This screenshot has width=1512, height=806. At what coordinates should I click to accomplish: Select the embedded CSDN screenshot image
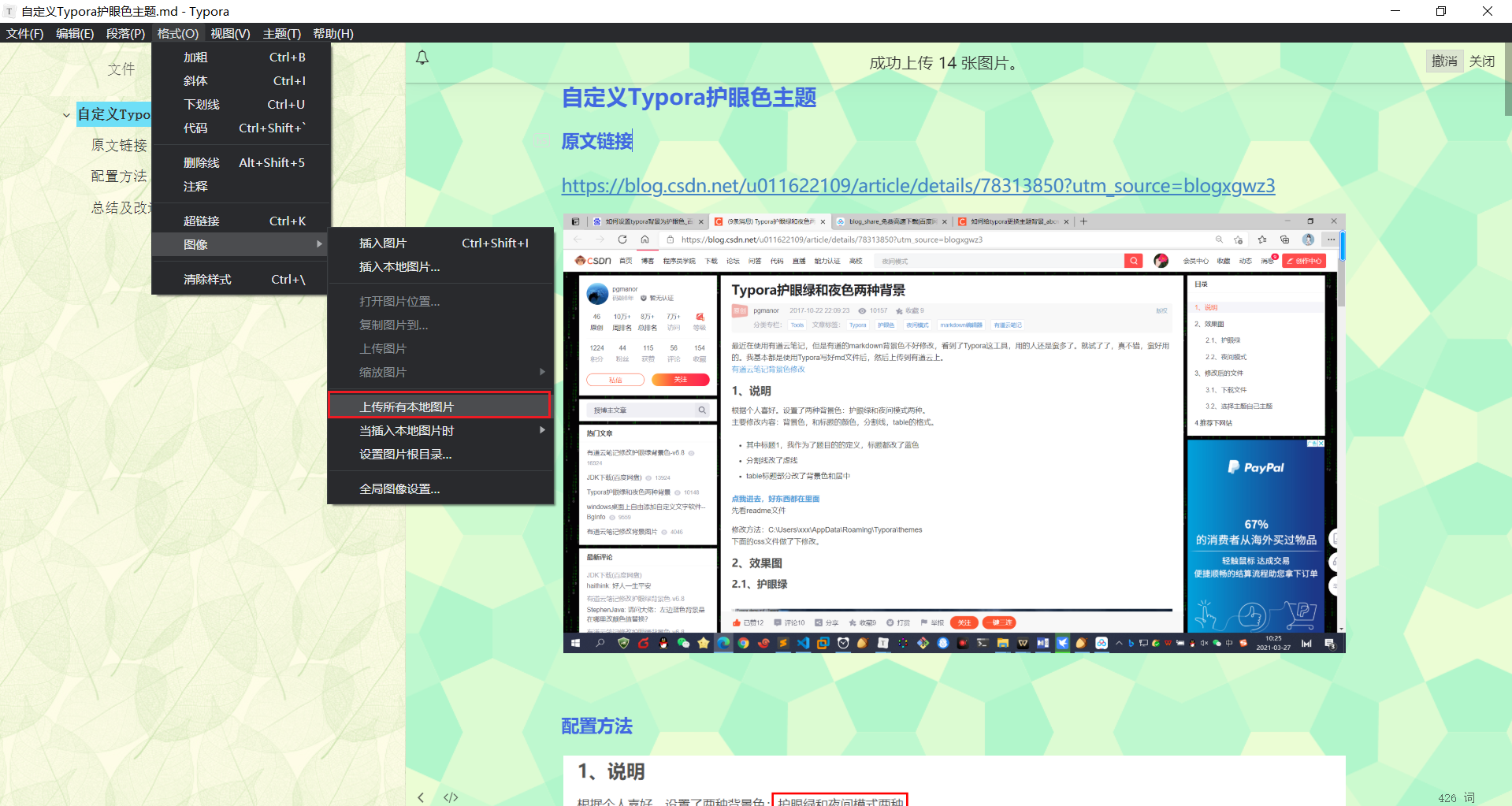click(954, 433)
